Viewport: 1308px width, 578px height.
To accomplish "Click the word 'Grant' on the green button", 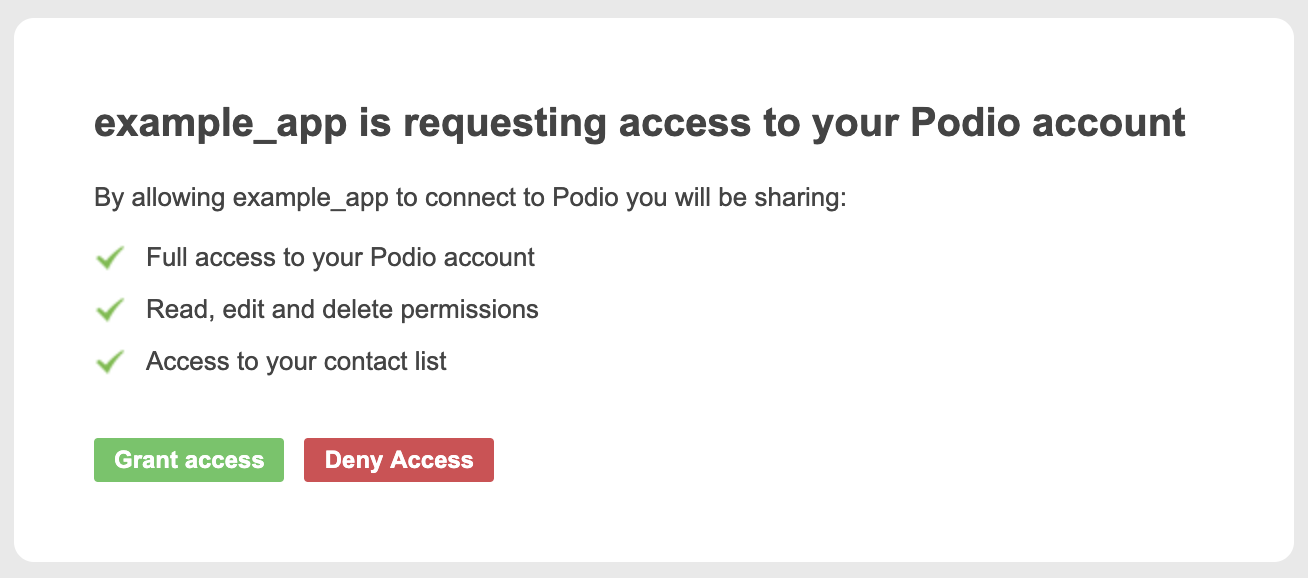I will pos(146,460).
